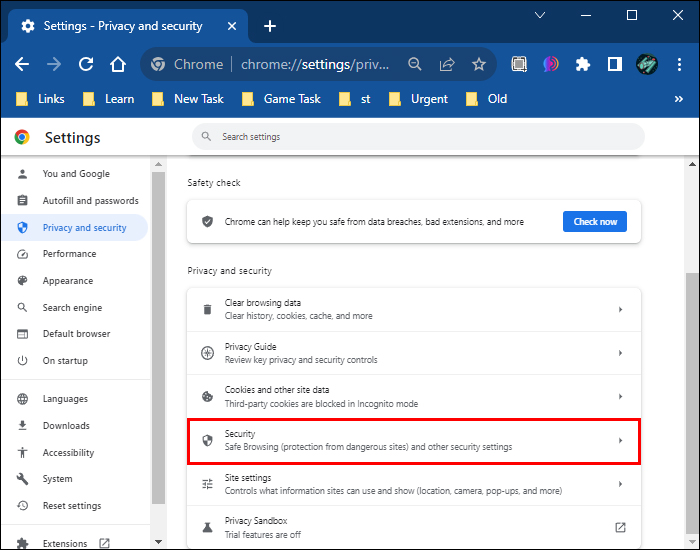Open the Extensions puzzle icon
The image size is (700, 550).
coord(583,64)
